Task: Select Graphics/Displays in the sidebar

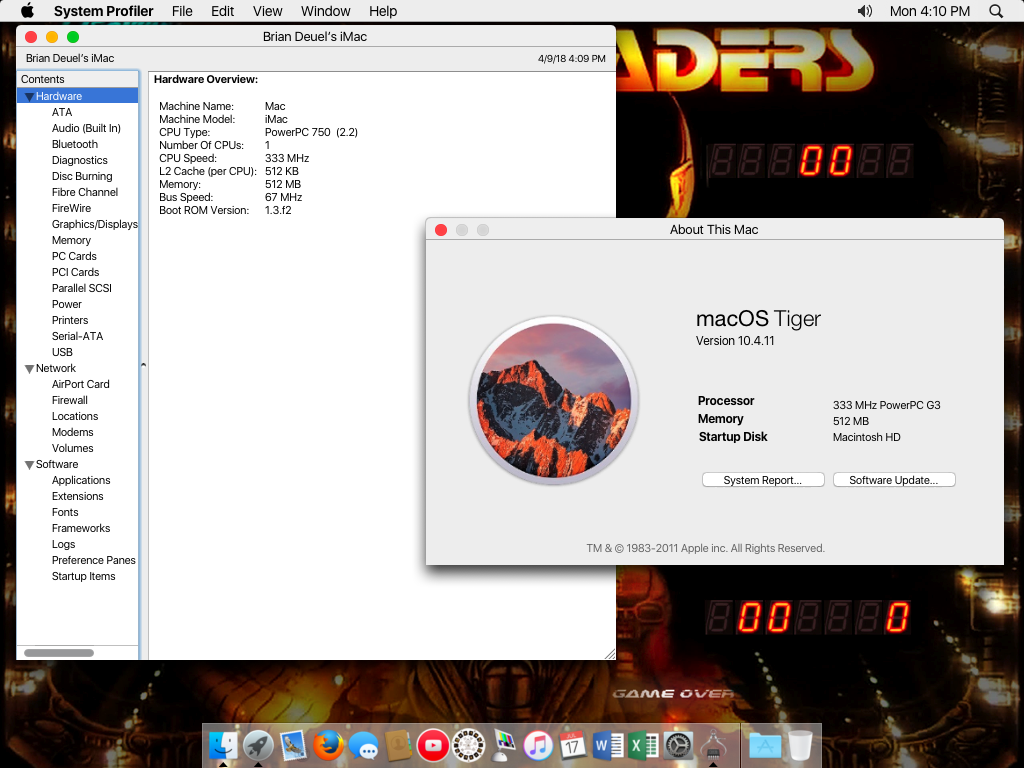Action: [95, 224]
